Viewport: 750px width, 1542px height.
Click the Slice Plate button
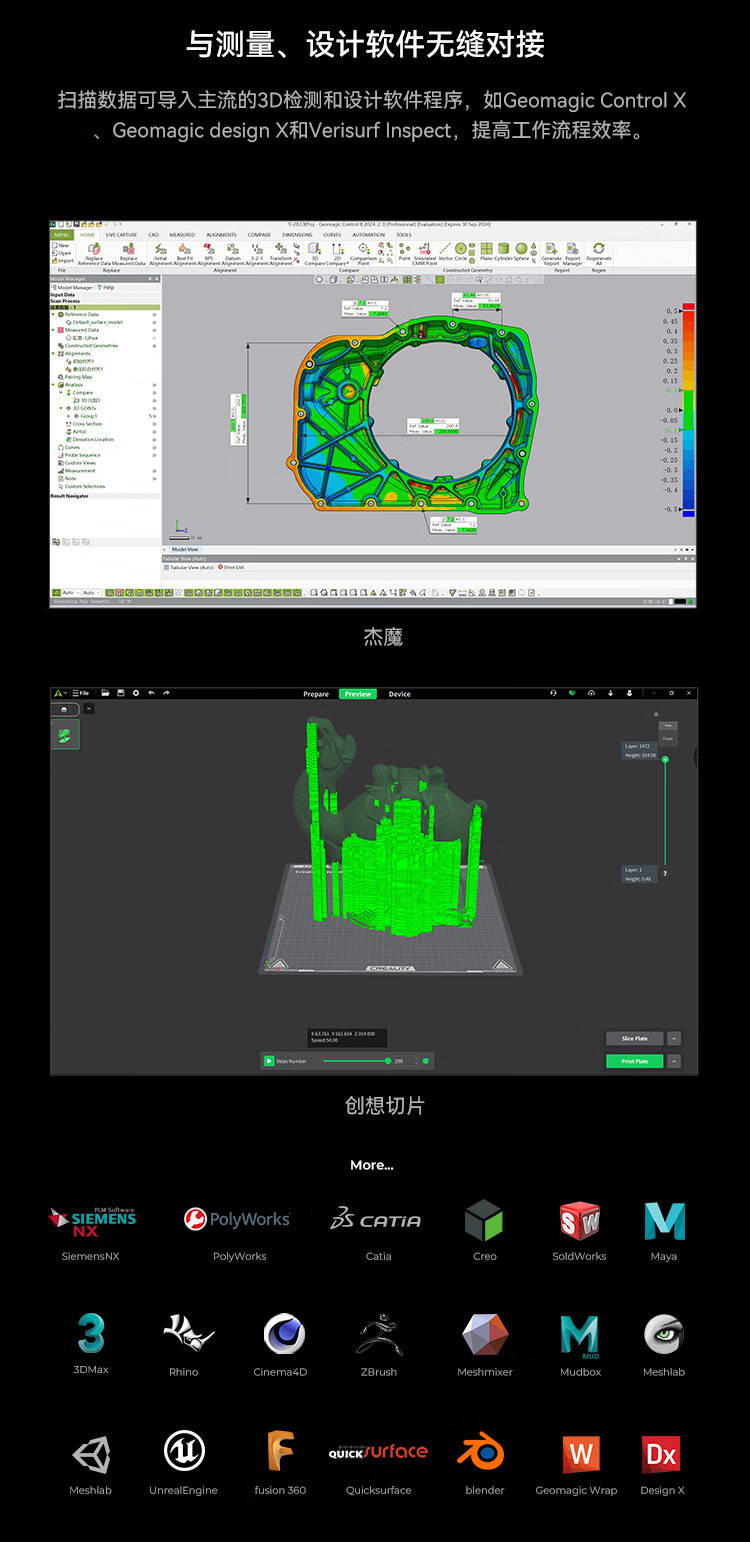[x=634, y=1039]
